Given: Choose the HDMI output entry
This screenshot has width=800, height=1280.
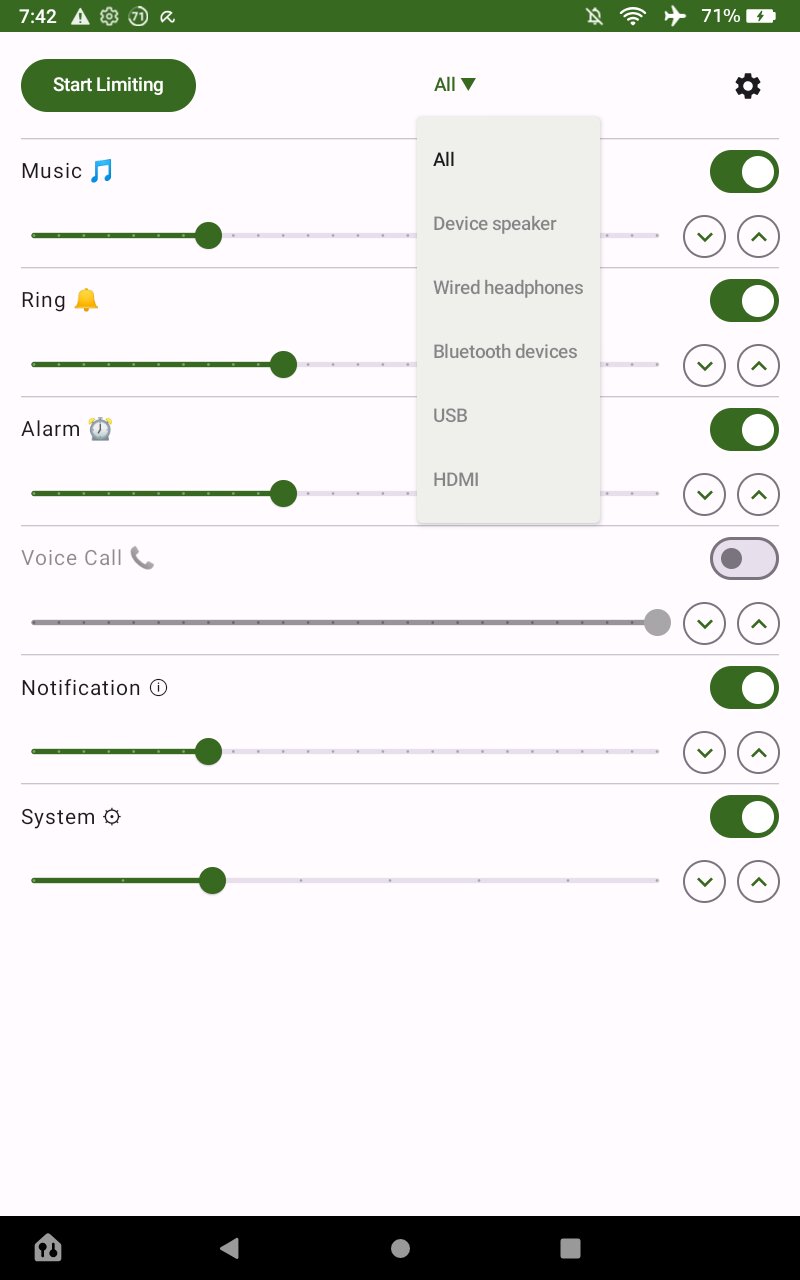Looking at the screenshot, I should [456, 480].
